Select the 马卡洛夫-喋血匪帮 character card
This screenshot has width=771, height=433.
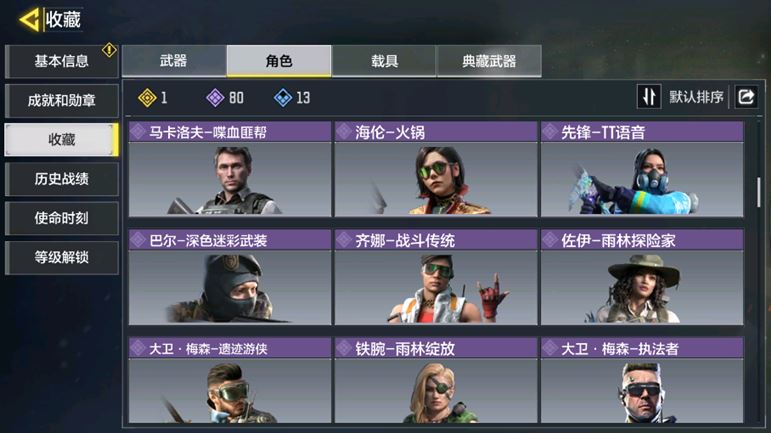pyautogui.click(x=230, y=169)
